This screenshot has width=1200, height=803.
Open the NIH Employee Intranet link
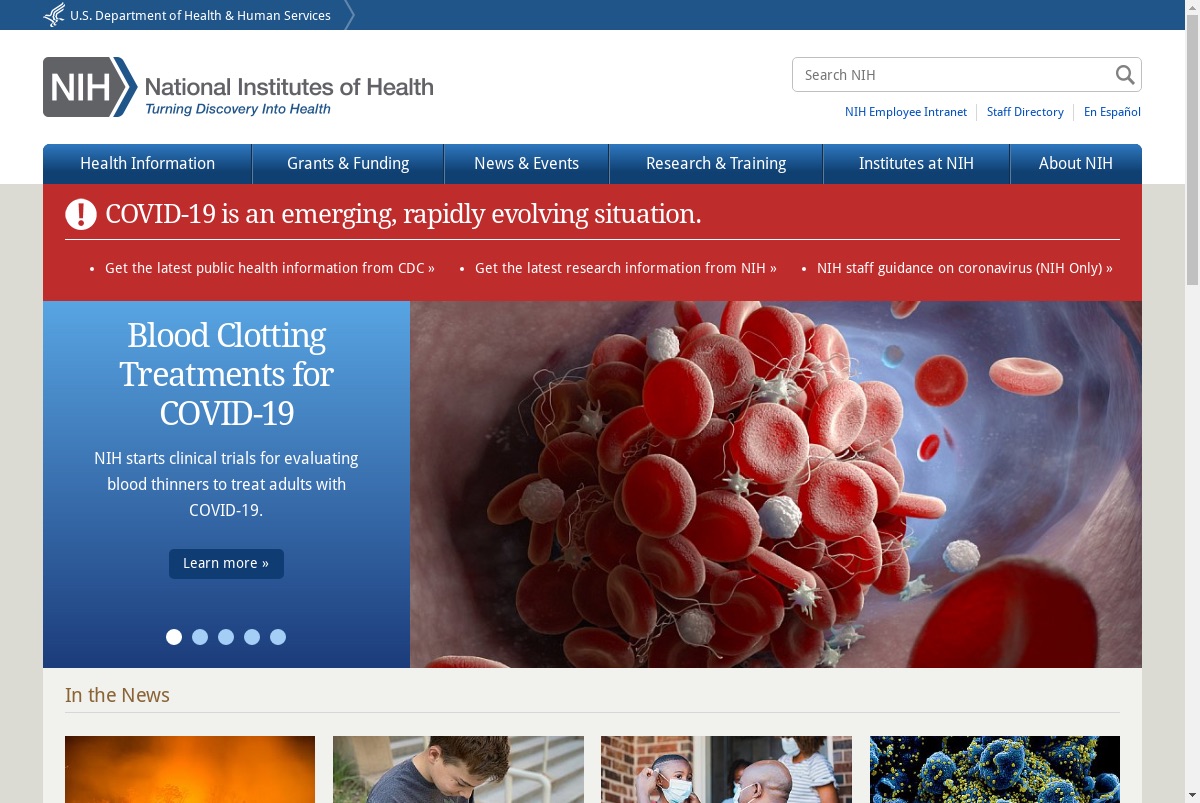pyautogui.click(x=906, y=112)
